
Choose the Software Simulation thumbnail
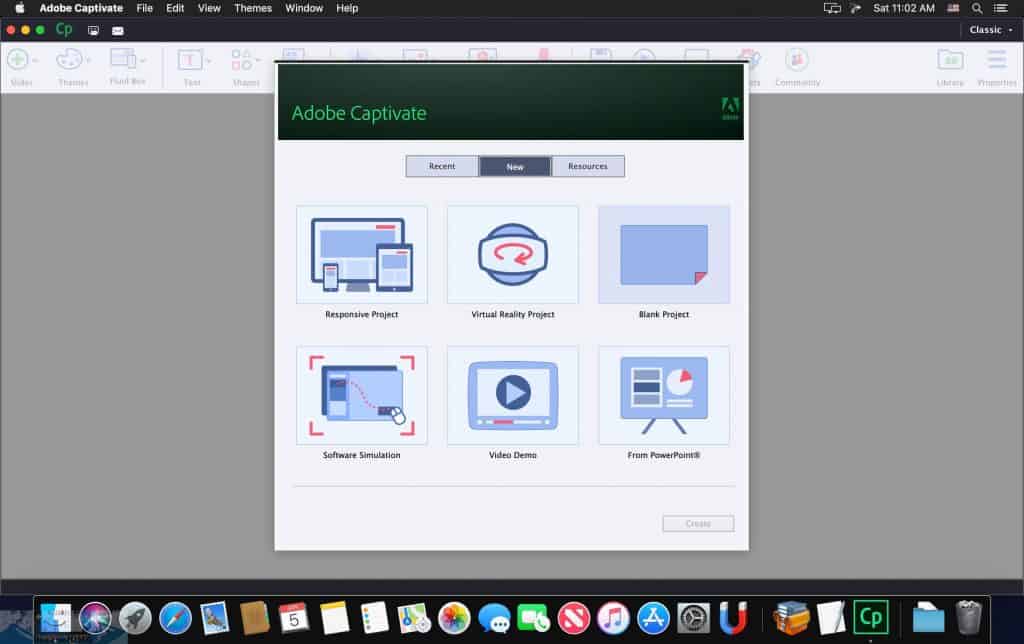tap(362, 395)
